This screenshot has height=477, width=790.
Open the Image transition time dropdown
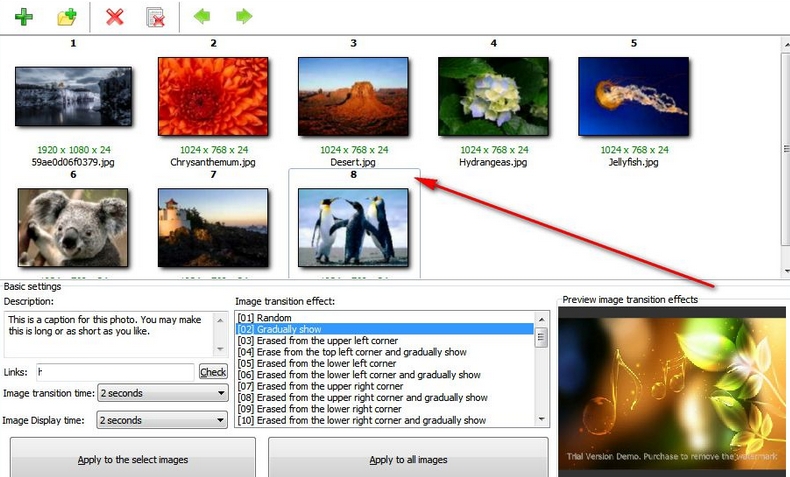tap(162, 393)
